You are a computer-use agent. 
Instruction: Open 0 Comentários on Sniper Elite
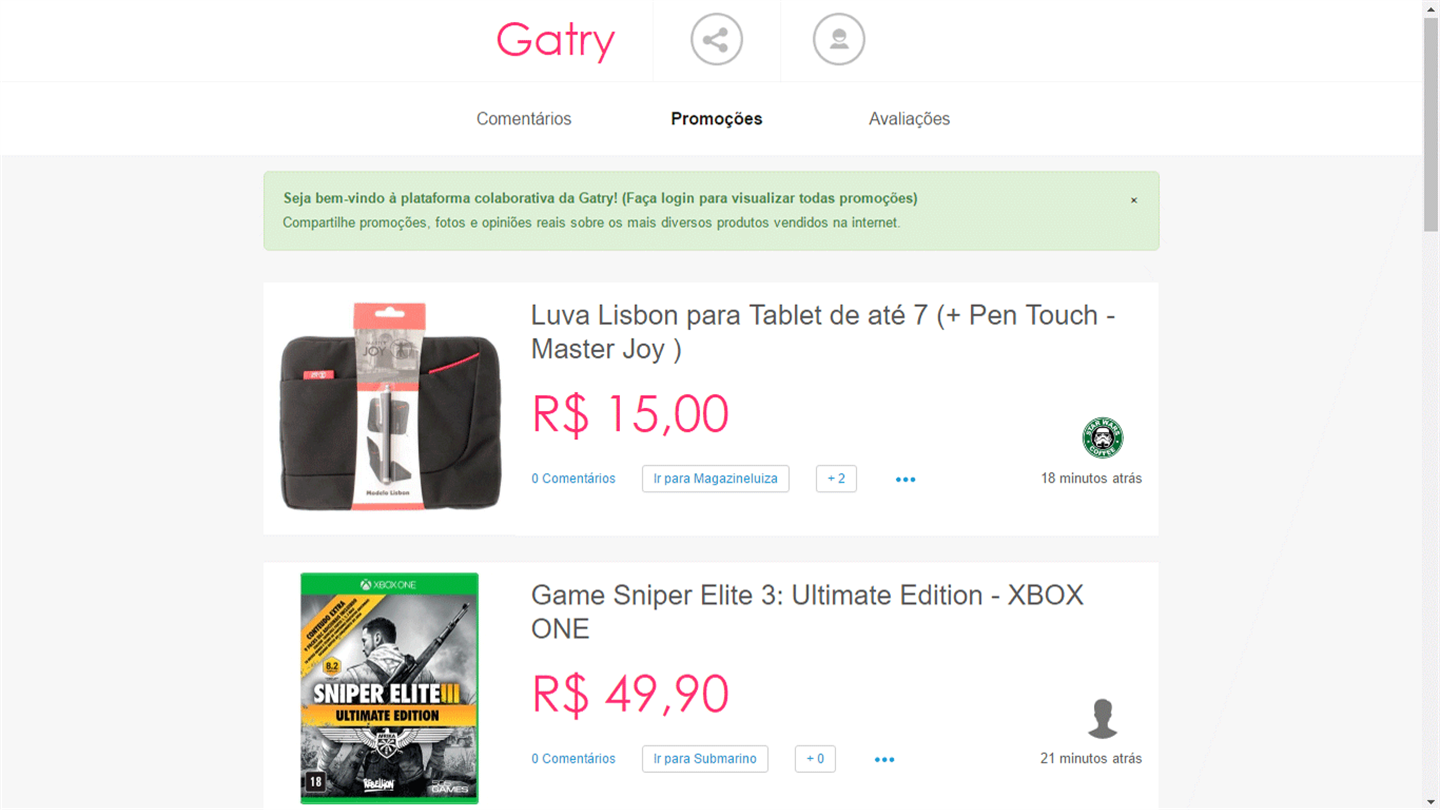click(573, 758)
